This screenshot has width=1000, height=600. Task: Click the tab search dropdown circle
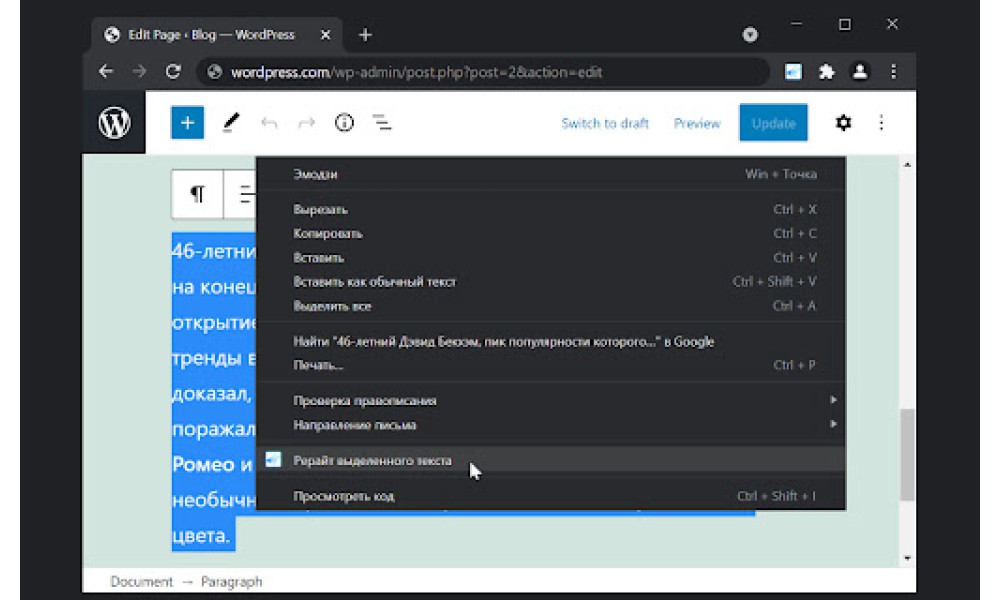tap(750, 34)
